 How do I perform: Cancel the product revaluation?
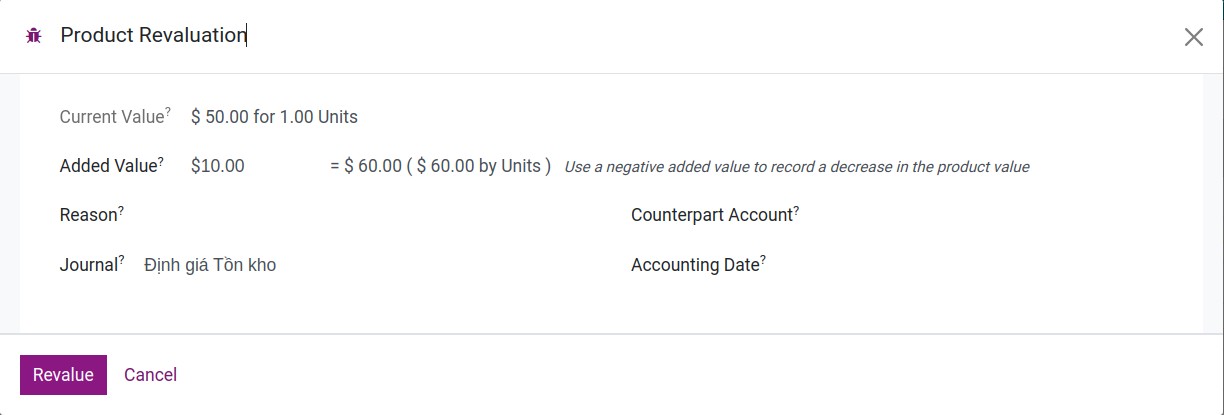pos(150,375)
